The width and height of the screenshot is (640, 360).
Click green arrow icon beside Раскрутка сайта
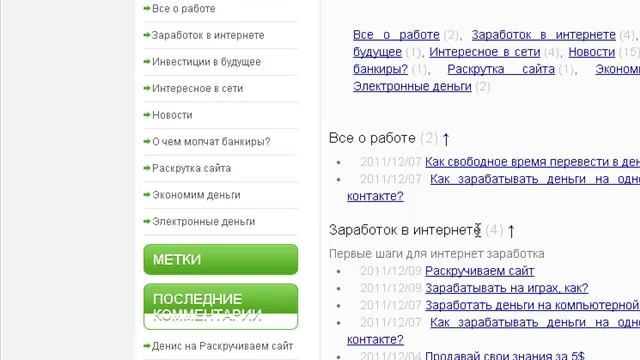tap(147, 168)
